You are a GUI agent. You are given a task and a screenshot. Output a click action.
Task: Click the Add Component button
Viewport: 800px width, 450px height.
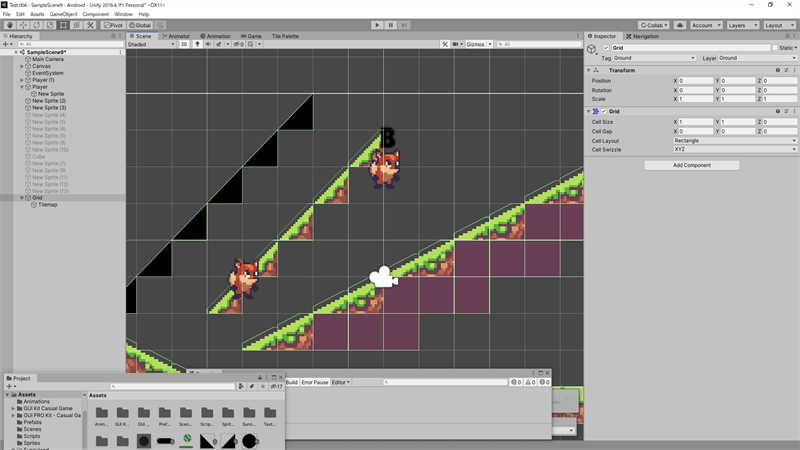[692, 165]
